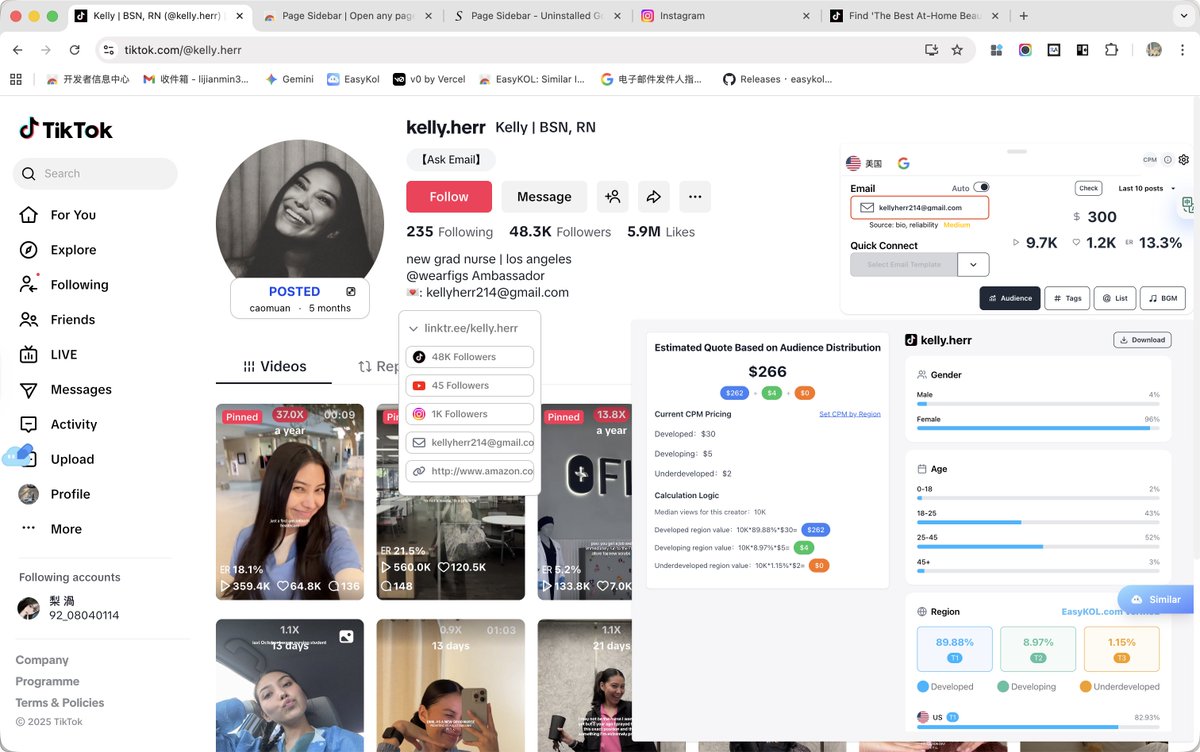Bookmark this page with the star icon
Viewport: 1200px width, 752px height.
(x=957, y=50)
